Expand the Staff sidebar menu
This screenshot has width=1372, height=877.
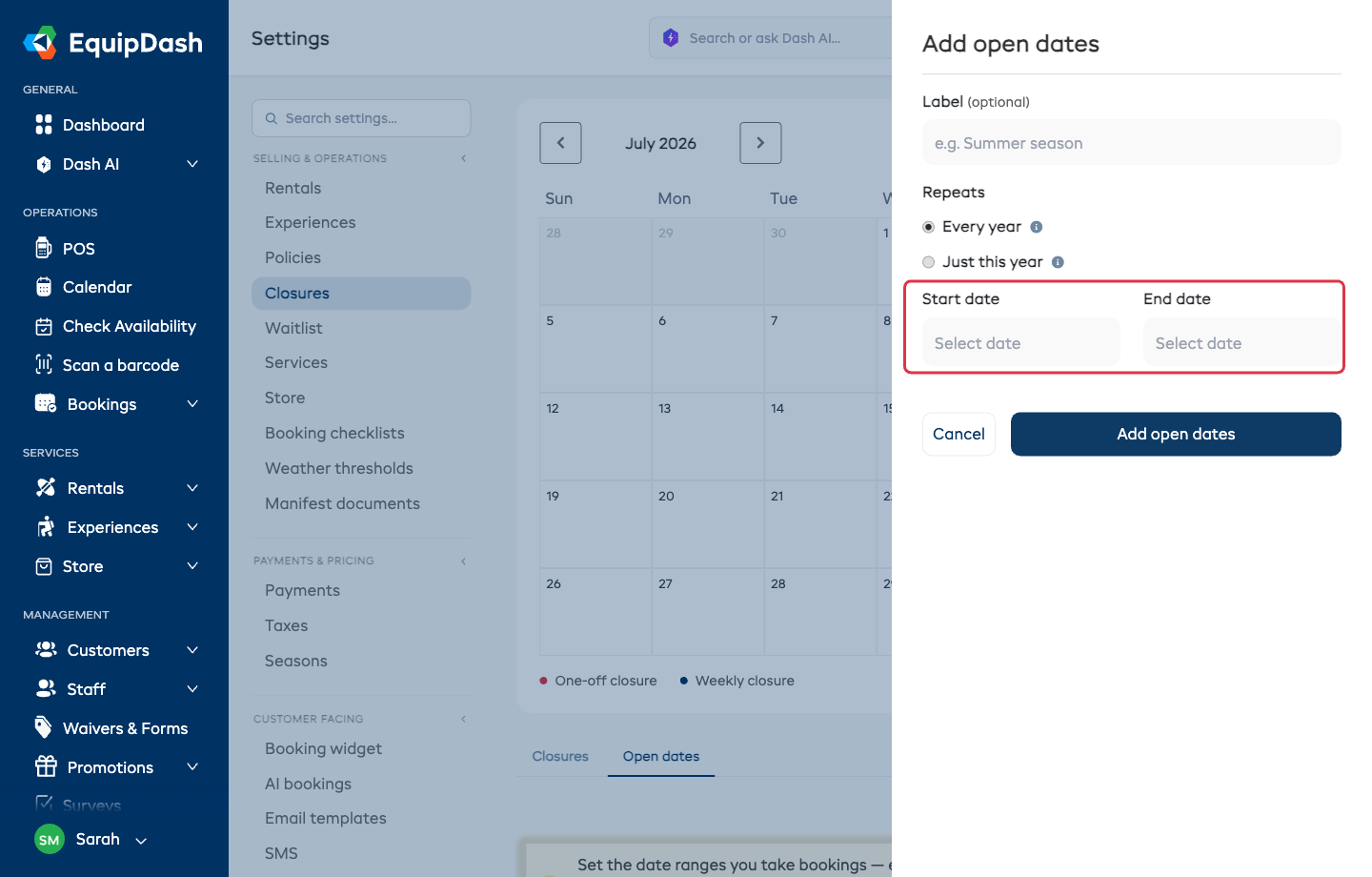pos(192,689)
